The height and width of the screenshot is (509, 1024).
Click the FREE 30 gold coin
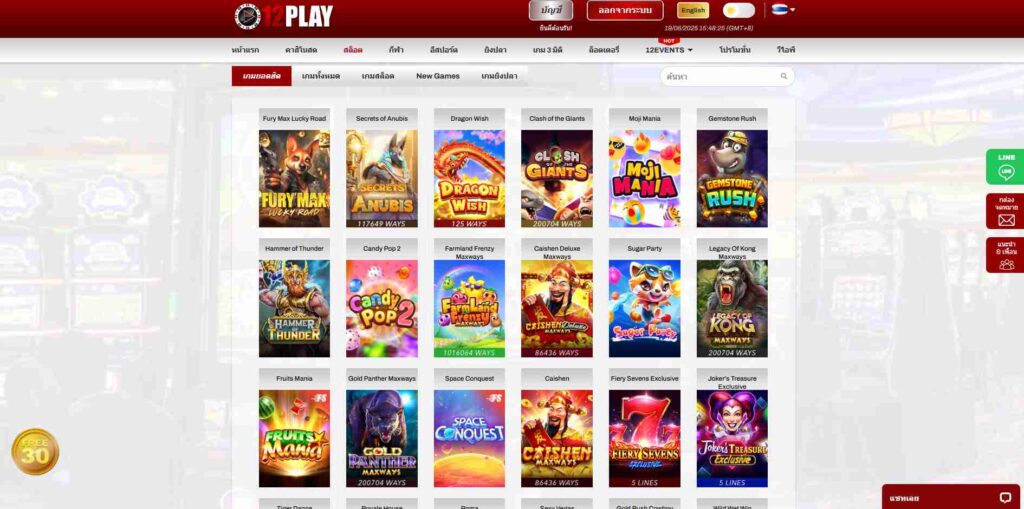tap(35, 452)
